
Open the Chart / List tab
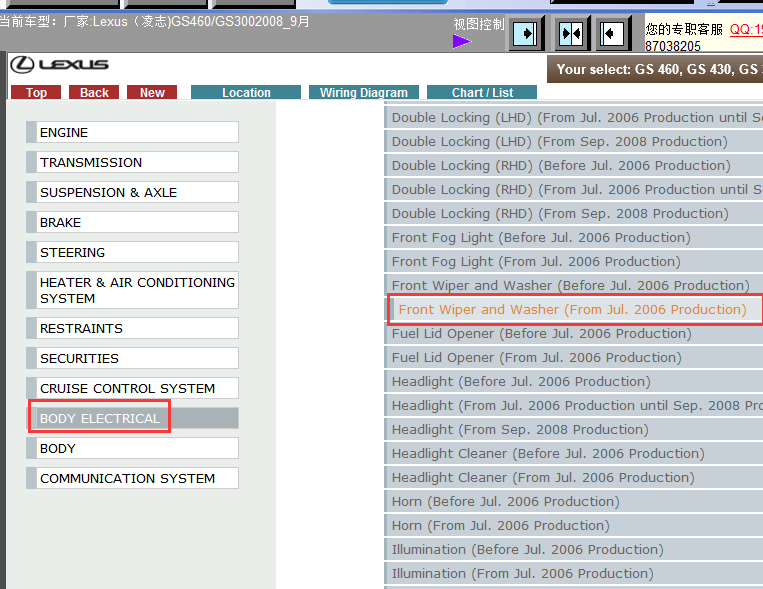482,92
